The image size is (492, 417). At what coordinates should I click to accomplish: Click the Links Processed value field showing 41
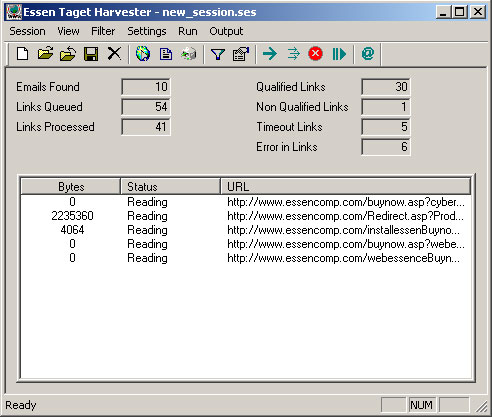pos(146,127)
